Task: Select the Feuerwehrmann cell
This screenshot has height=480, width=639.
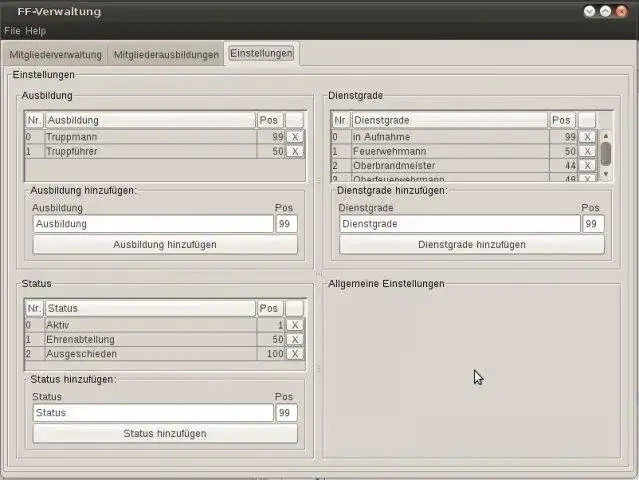Action: pos(450,152)
